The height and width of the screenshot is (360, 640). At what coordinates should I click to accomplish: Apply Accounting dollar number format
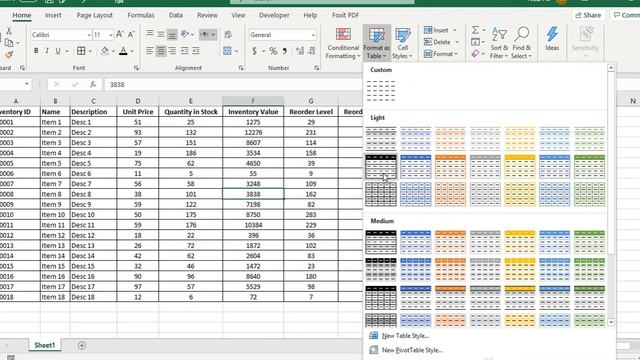tap(254, 51)
